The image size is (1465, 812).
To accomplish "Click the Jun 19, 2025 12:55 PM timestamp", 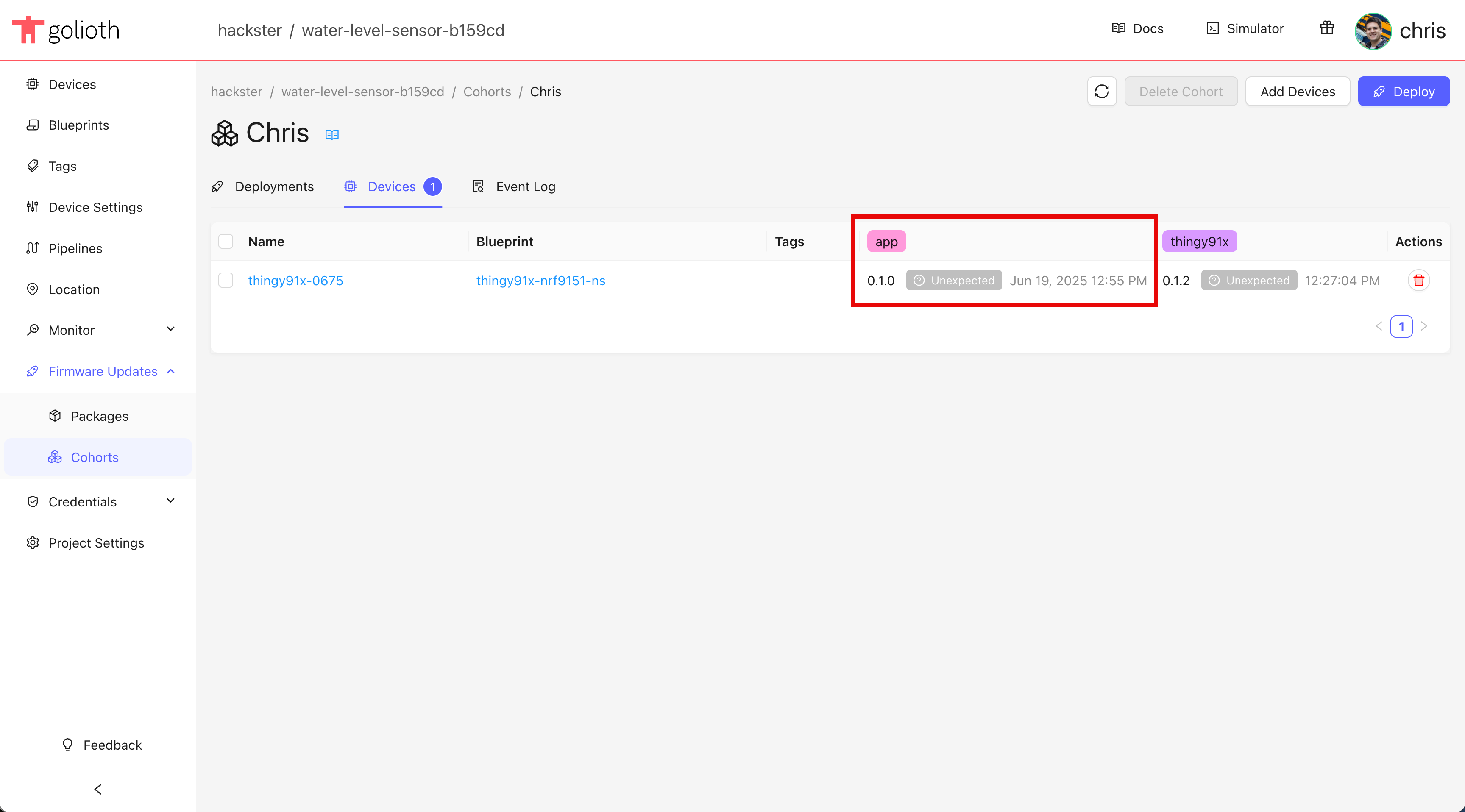I will coord(1078,280).
